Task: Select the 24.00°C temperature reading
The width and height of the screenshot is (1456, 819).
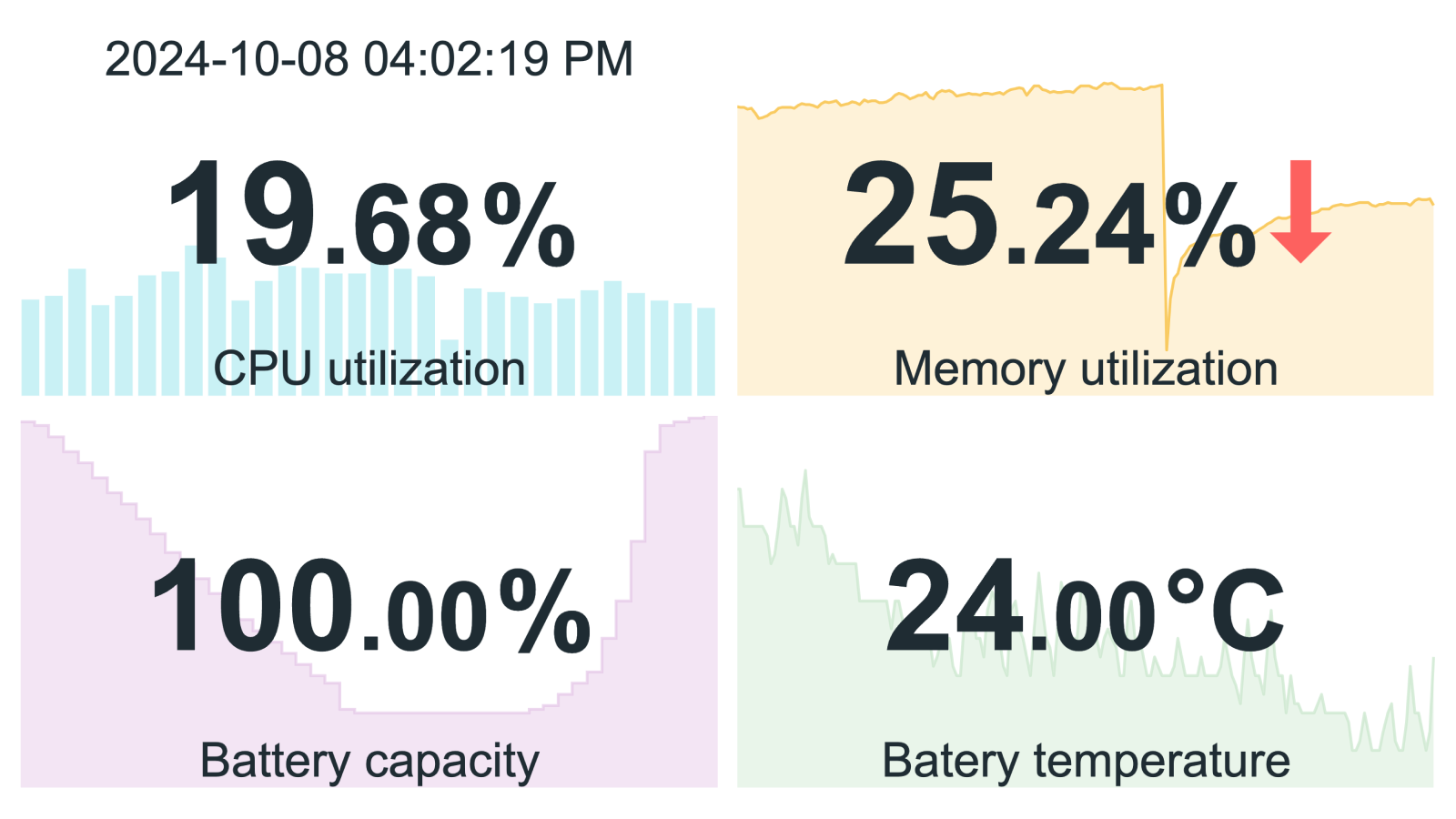Action: tap(1085, 605)
